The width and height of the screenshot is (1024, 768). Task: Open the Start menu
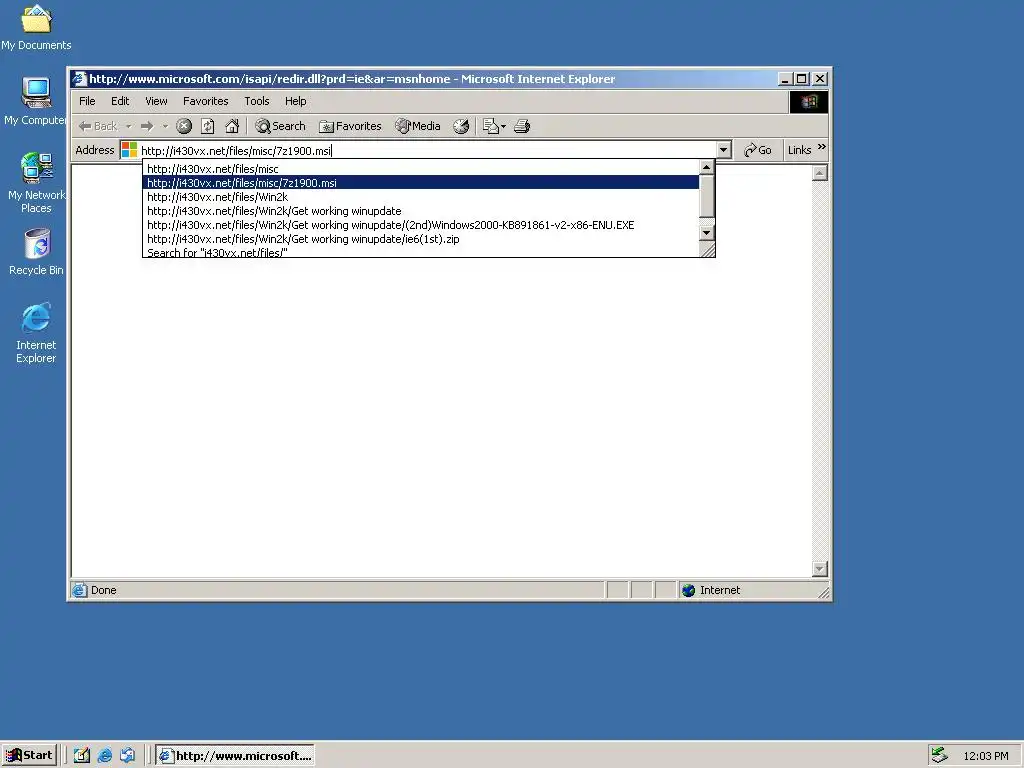click(x=29, y=756)
